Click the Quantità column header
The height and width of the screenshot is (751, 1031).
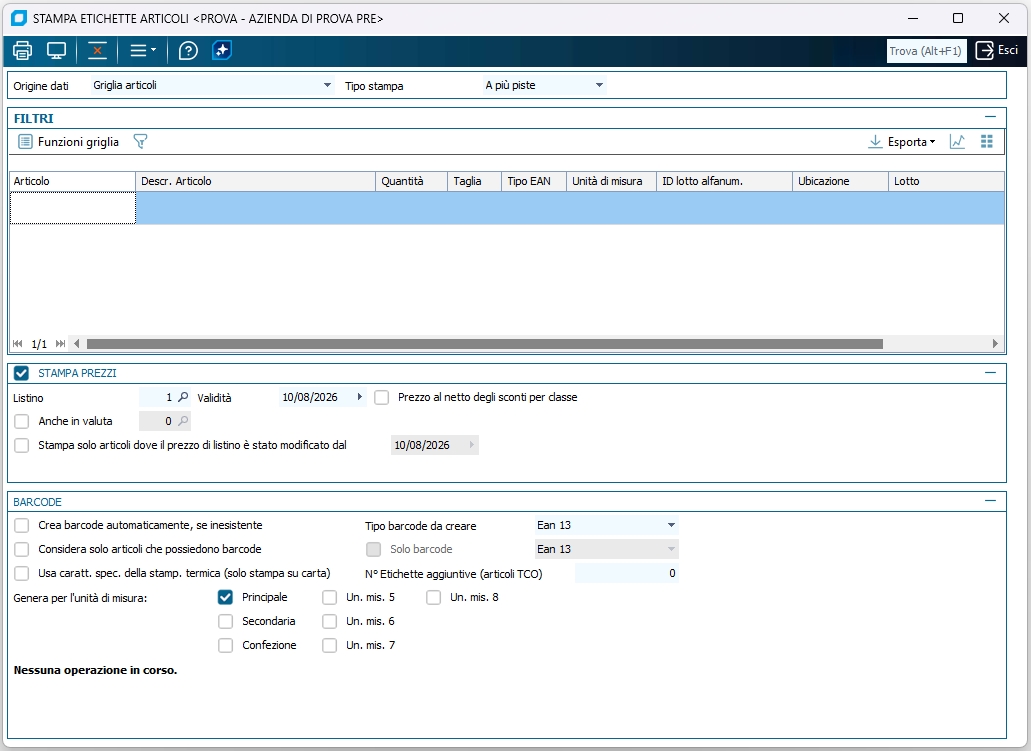pos(411,182)
